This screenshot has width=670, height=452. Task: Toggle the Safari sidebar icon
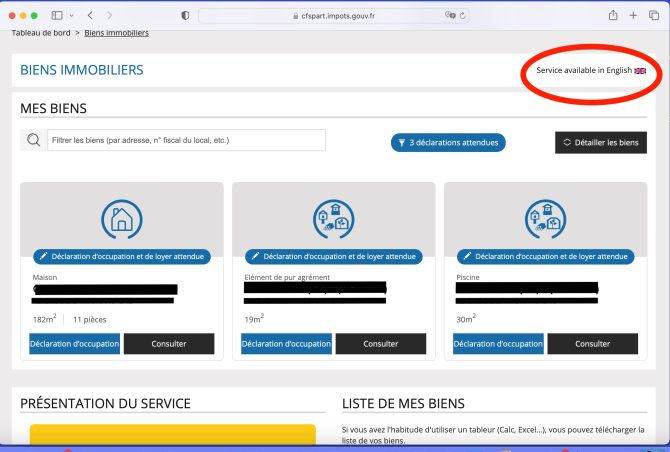tap(56, 16)
